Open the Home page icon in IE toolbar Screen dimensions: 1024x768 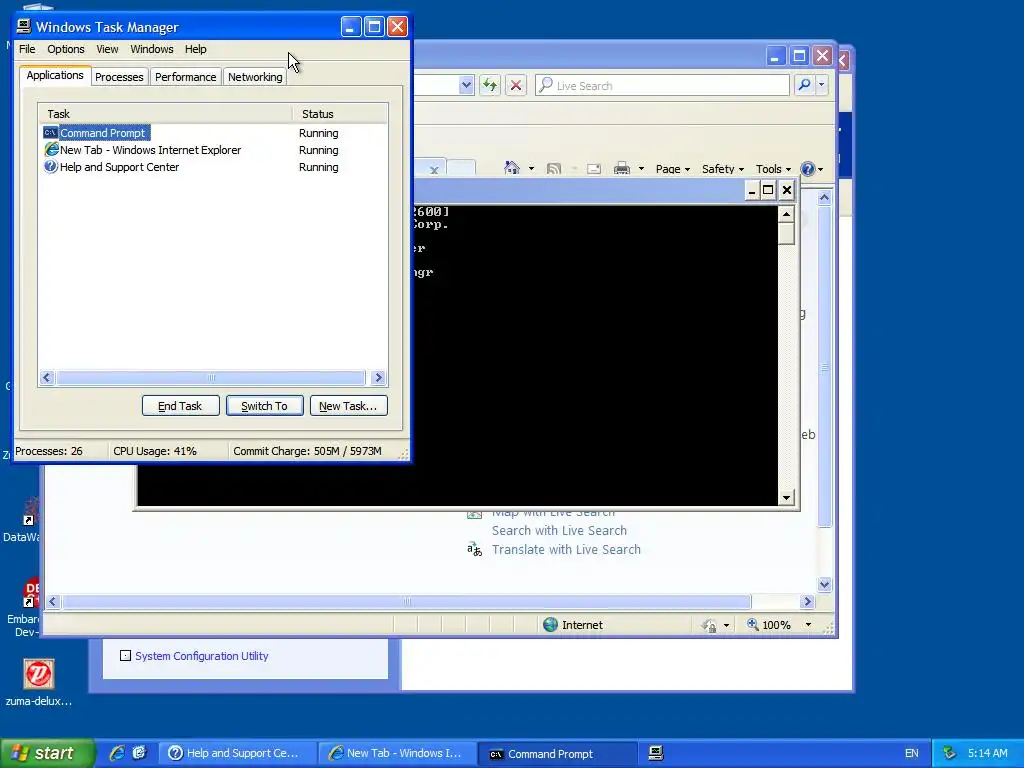512,168
